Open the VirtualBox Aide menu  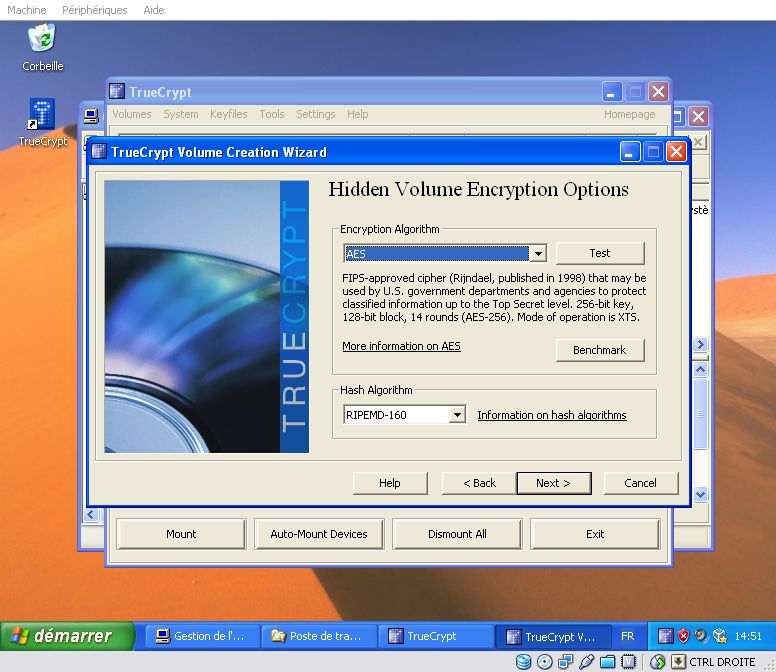(x=153, y=10)
